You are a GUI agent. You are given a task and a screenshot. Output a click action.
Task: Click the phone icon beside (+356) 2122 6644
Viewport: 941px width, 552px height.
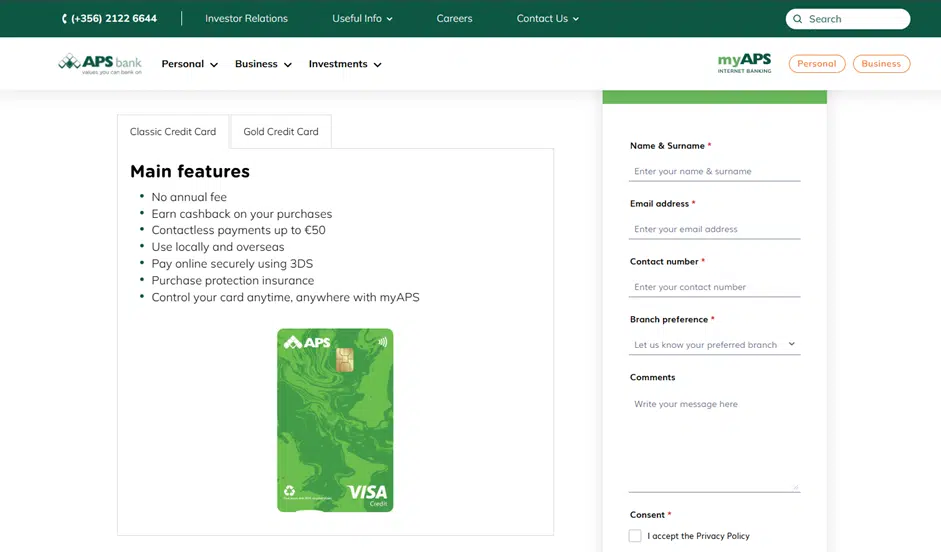[x=64, y=19]
